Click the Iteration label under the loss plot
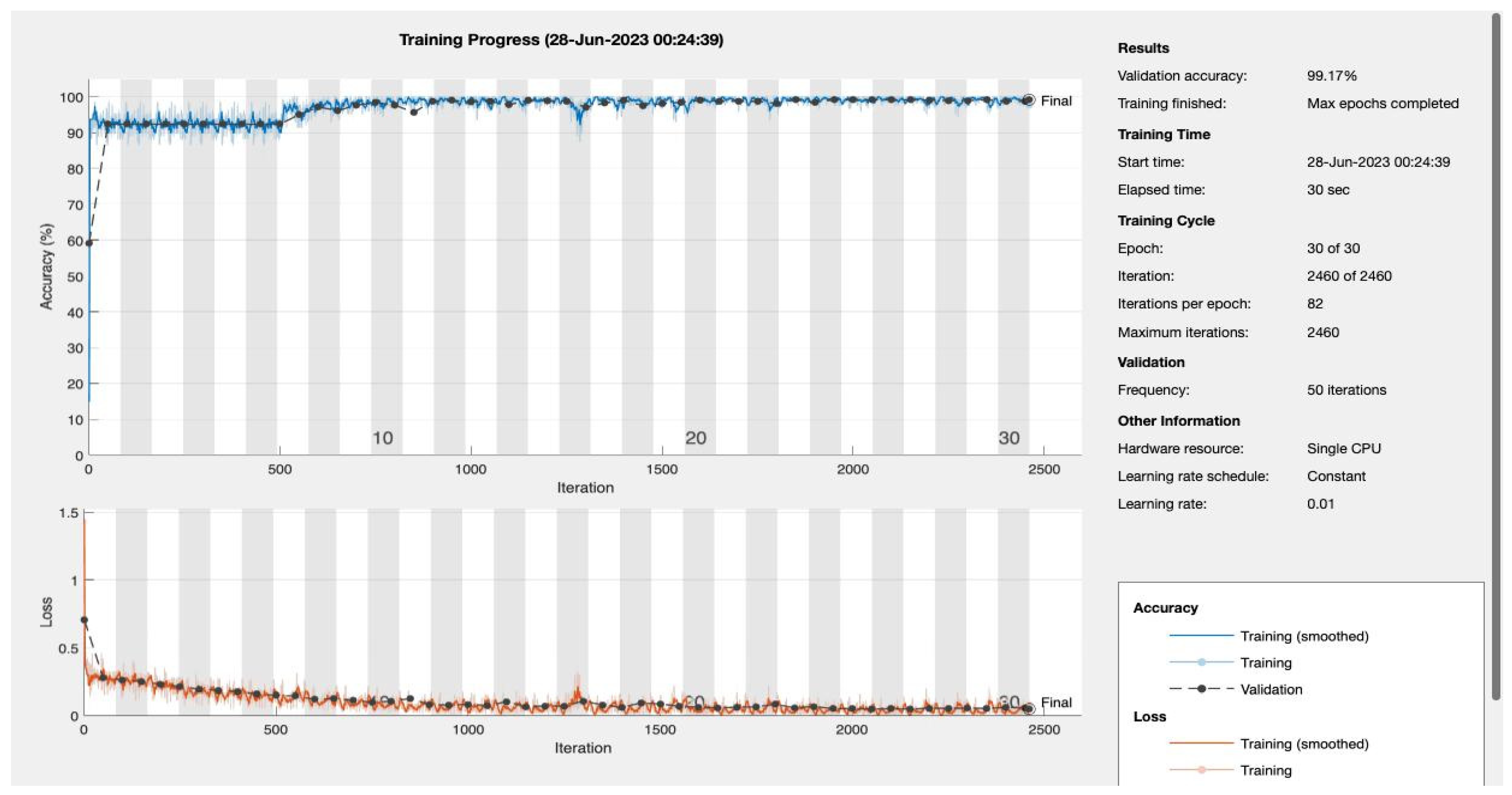This screenshot has width=1512, height=795. (x=583, y=748)
